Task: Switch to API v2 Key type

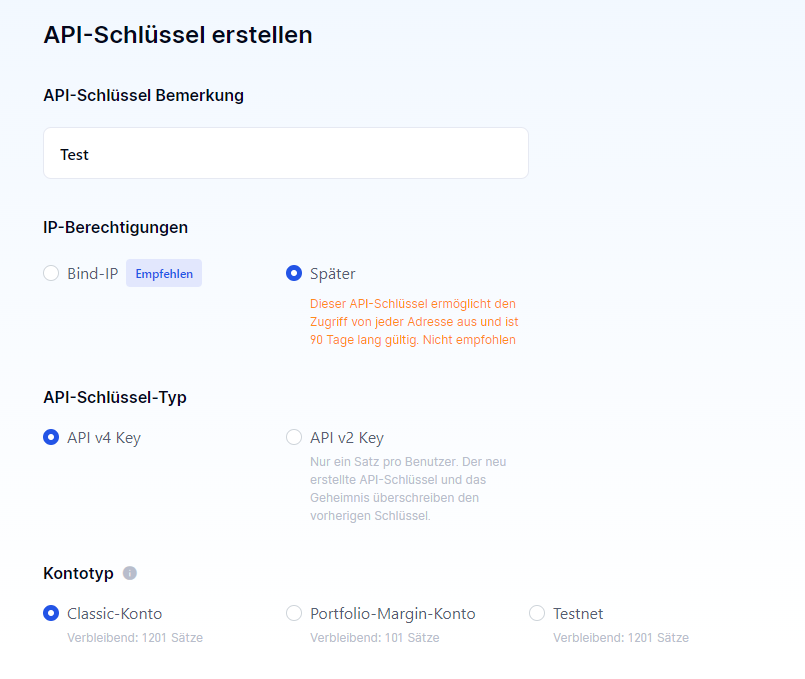Action: [294, 437]
